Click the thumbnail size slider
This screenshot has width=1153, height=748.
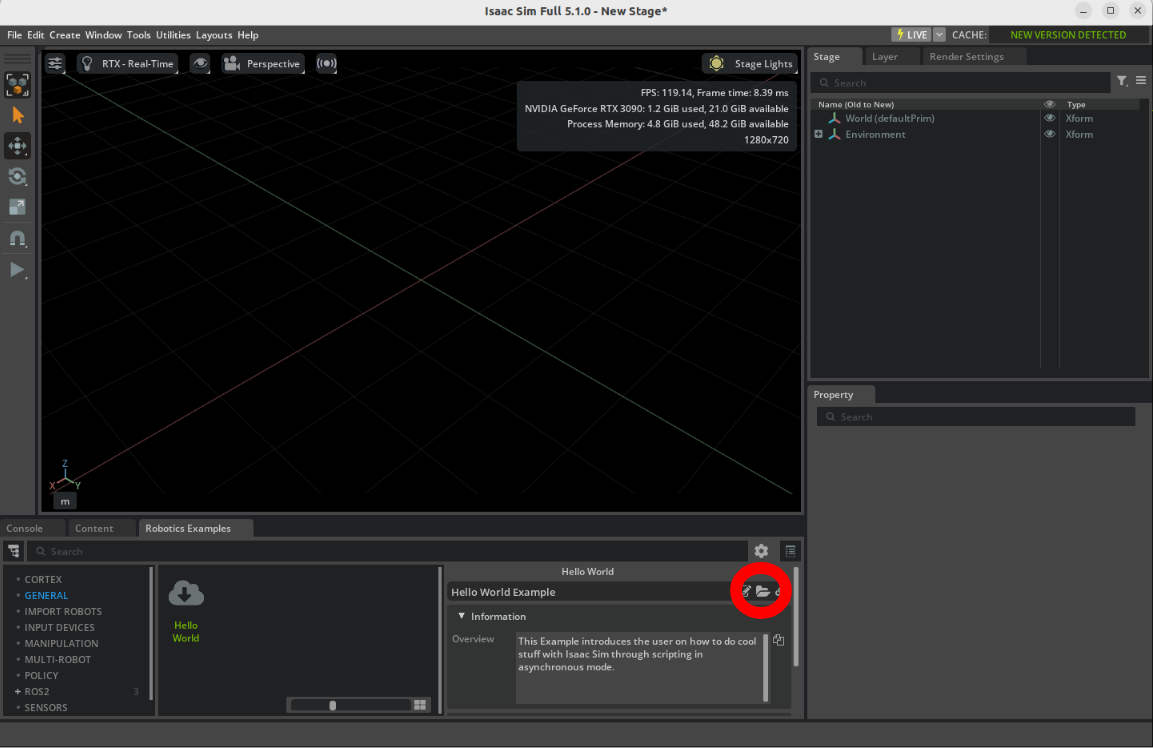pos(333,705)
